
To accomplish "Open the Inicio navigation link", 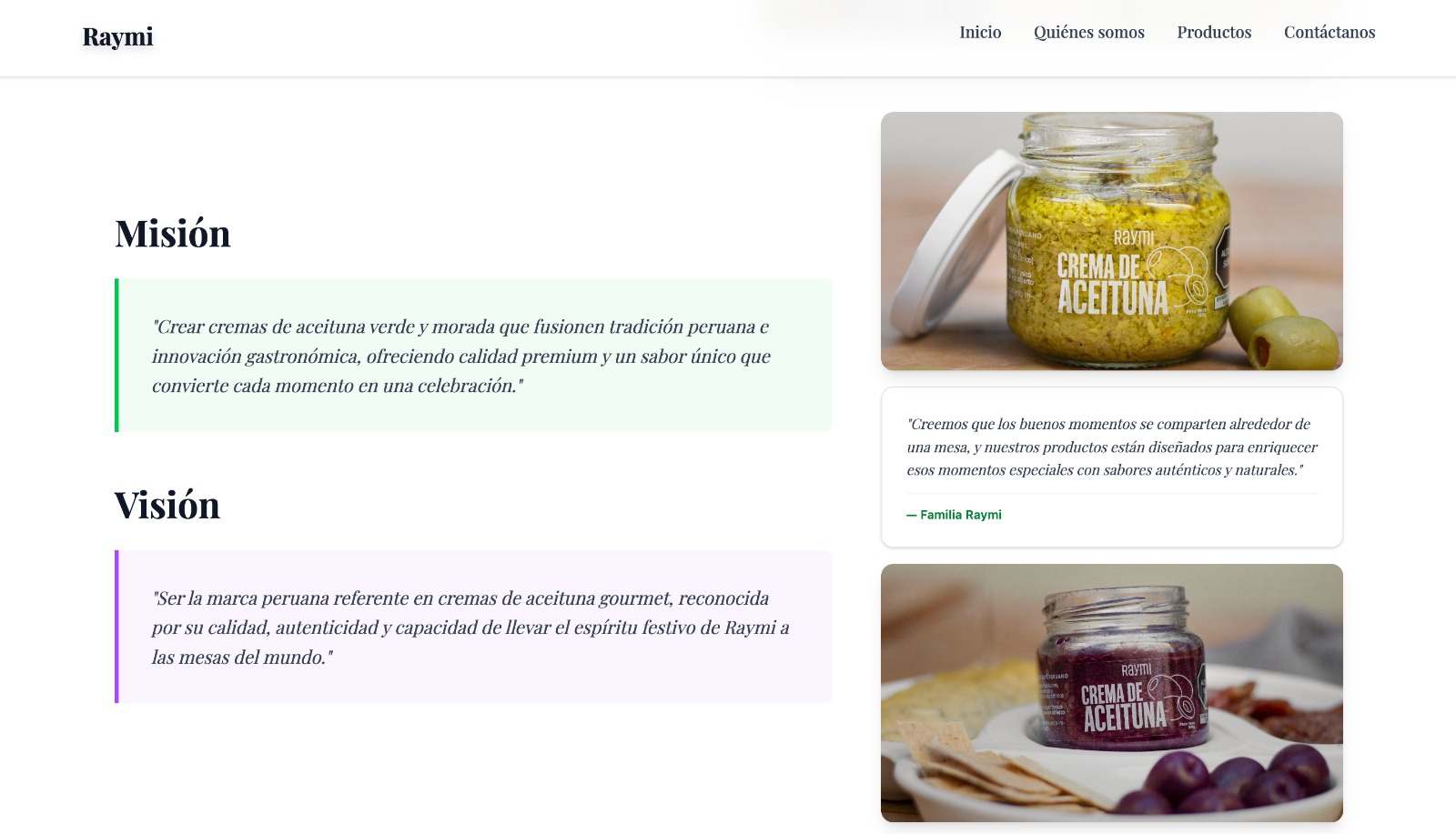I will click(x=980, y=32).
